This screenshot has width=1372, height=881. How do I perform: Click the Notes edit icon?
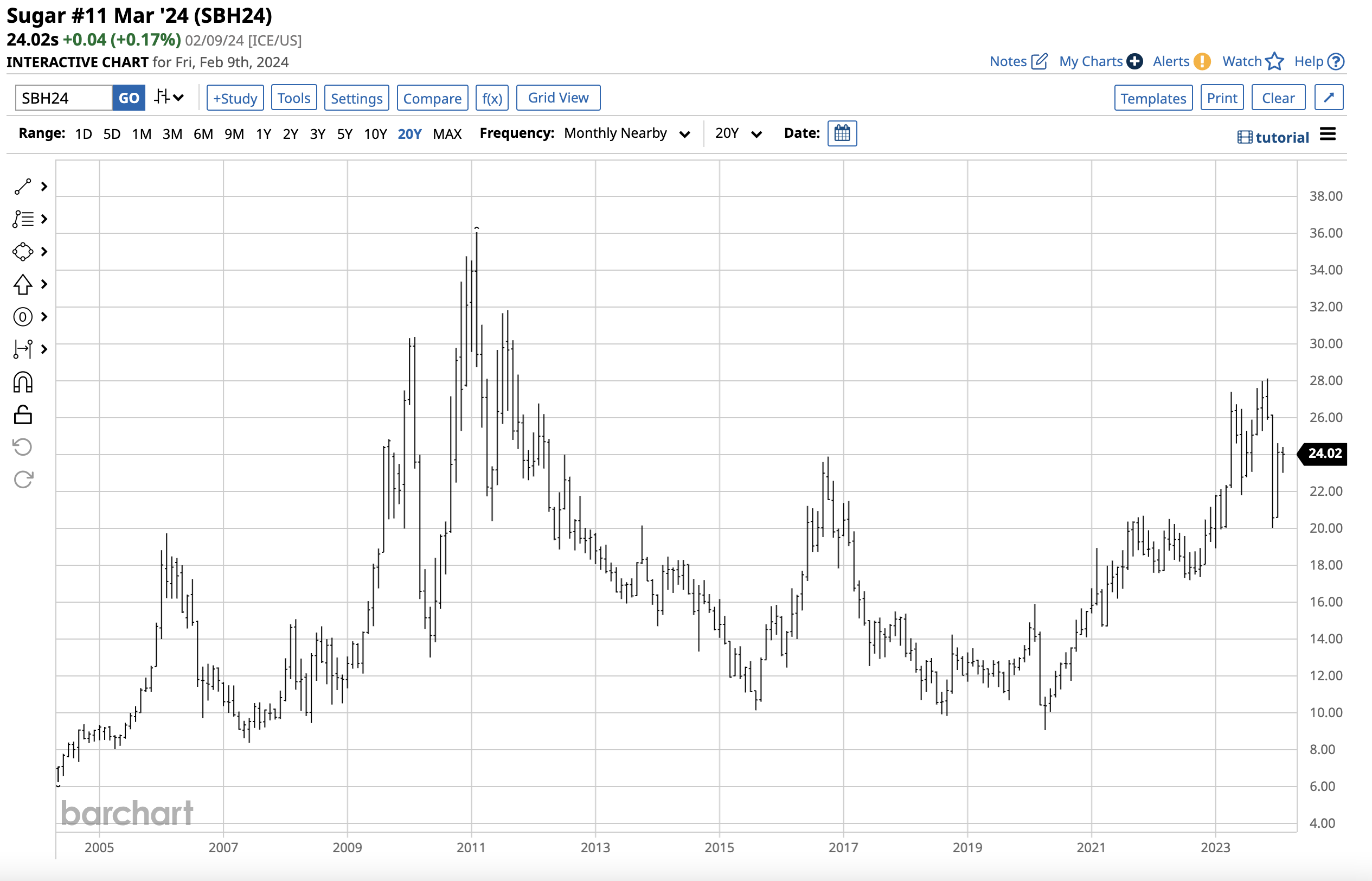coord(1039,61)
